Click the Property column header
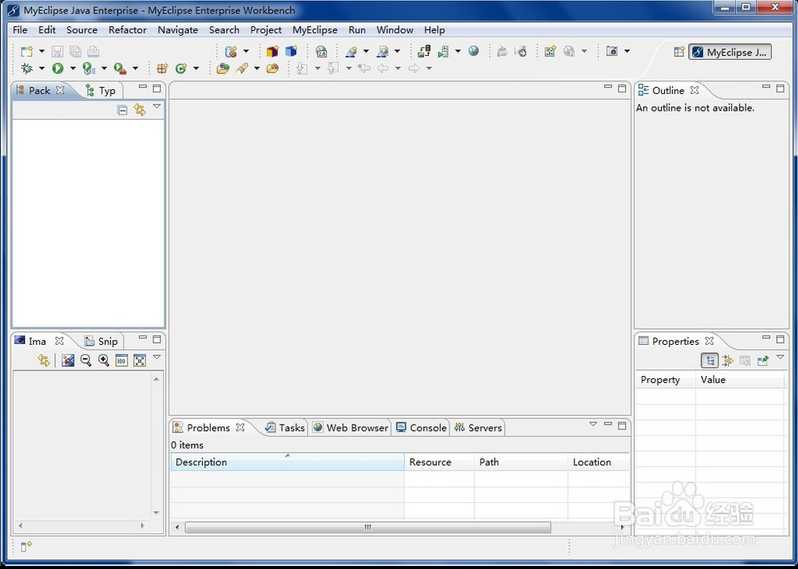 coord(665,380)
